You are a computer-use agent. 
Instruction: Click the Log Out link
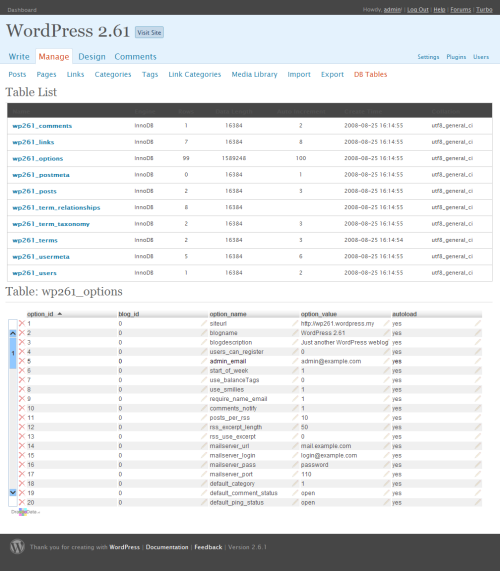point(418,10)
